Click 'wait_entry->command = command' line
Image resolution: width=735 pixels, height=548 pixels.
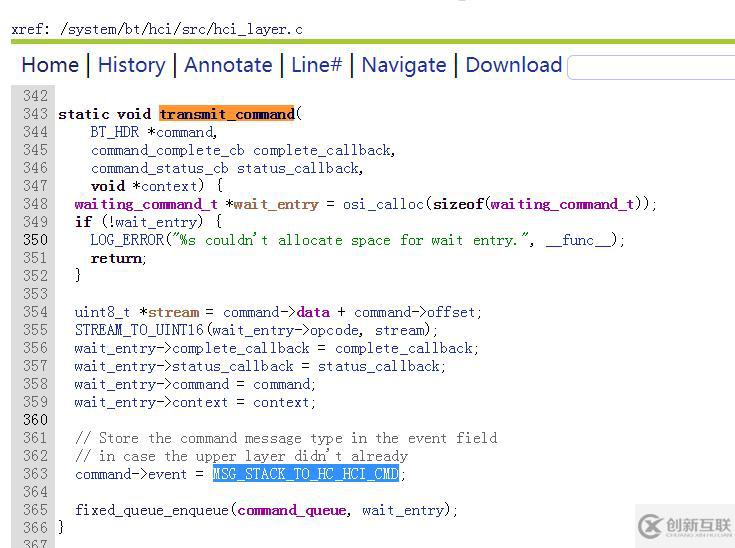pyautogui.click(x=195, y=384)
